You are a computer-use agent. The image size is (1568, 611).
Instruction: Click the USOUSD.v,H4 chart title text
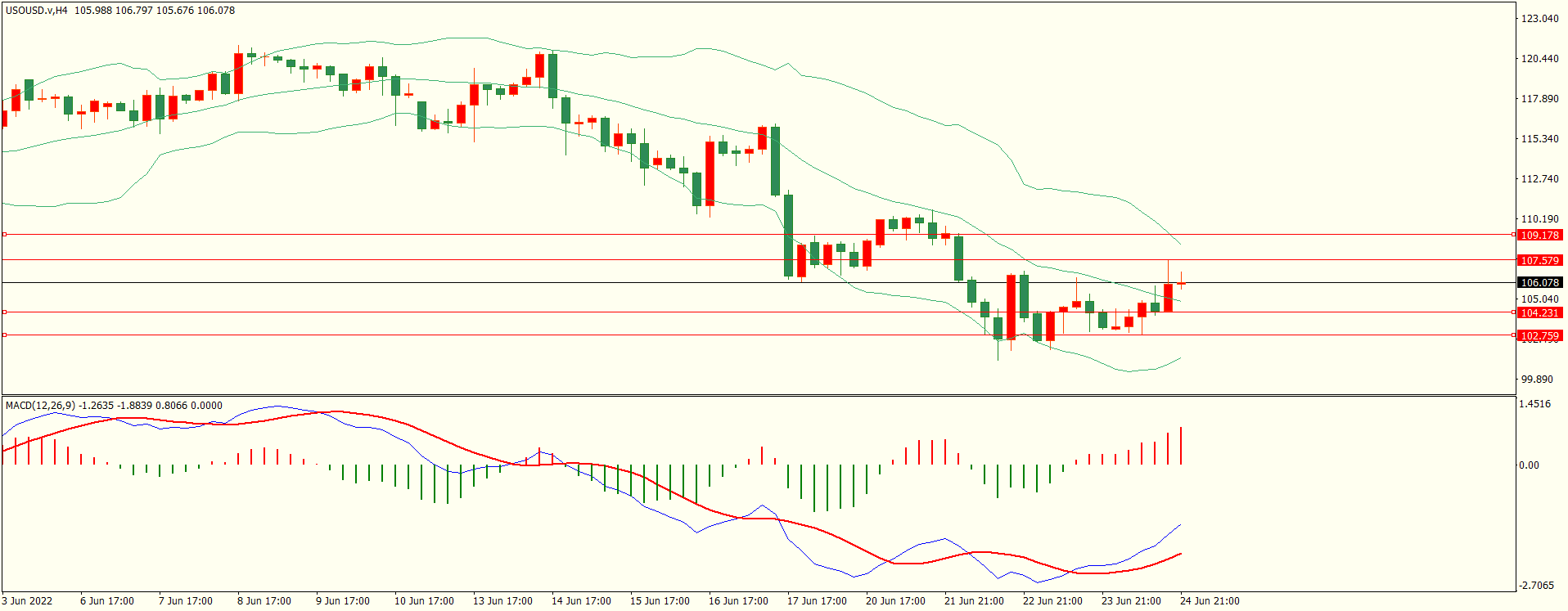[37, 11]
